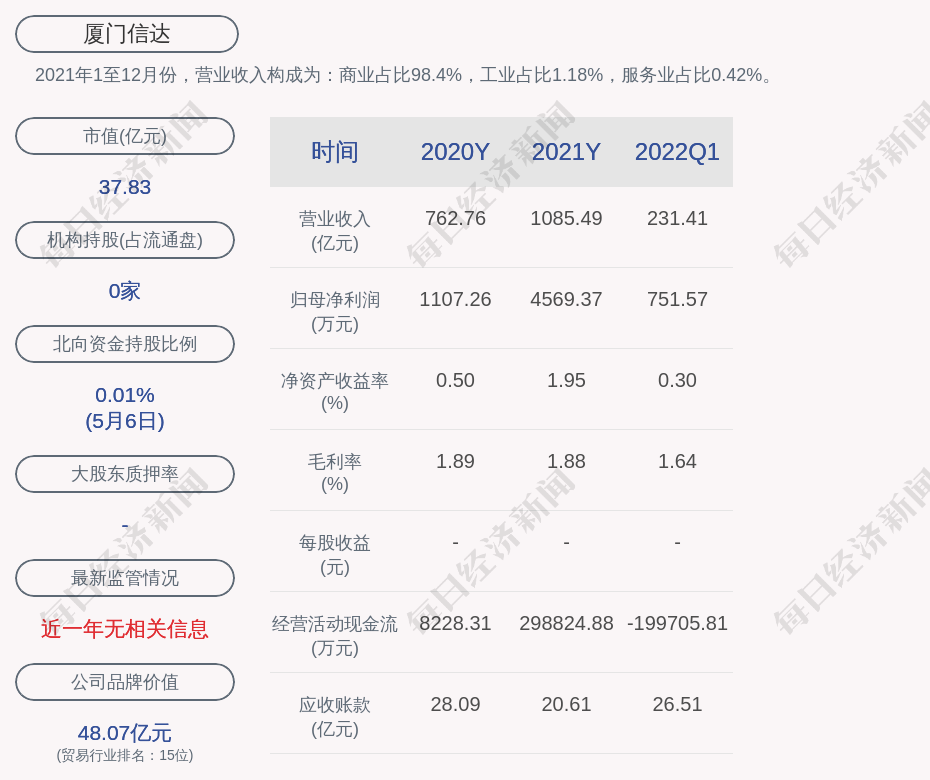This screenshot has height=780, width=930.
Task: Click receivables value 26.51
Action: coord(677,704)
